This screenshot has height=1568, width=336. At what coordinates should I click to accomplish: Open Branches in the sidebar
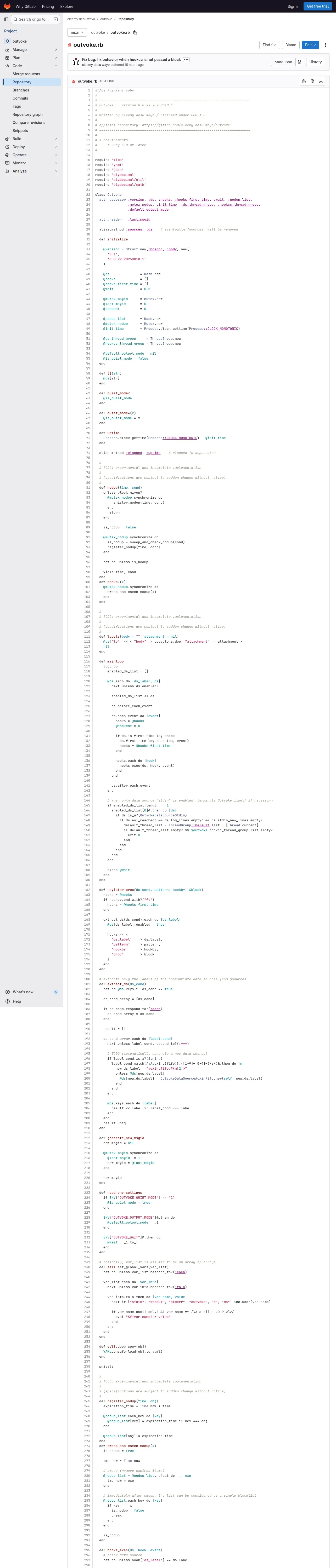(x=31, y=90)
